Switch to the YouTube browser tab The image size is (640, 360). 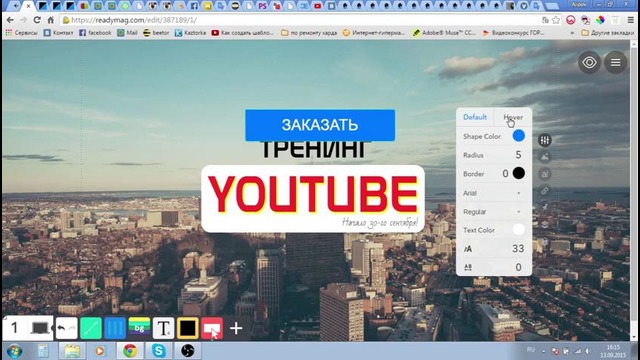click(x=318, y=6)
